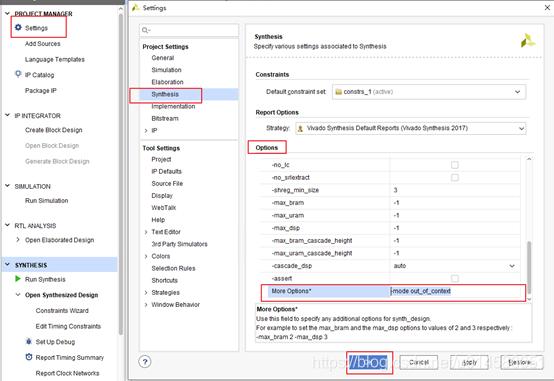
Task: Click Create Block Design
Action: (x=53, y=130)
